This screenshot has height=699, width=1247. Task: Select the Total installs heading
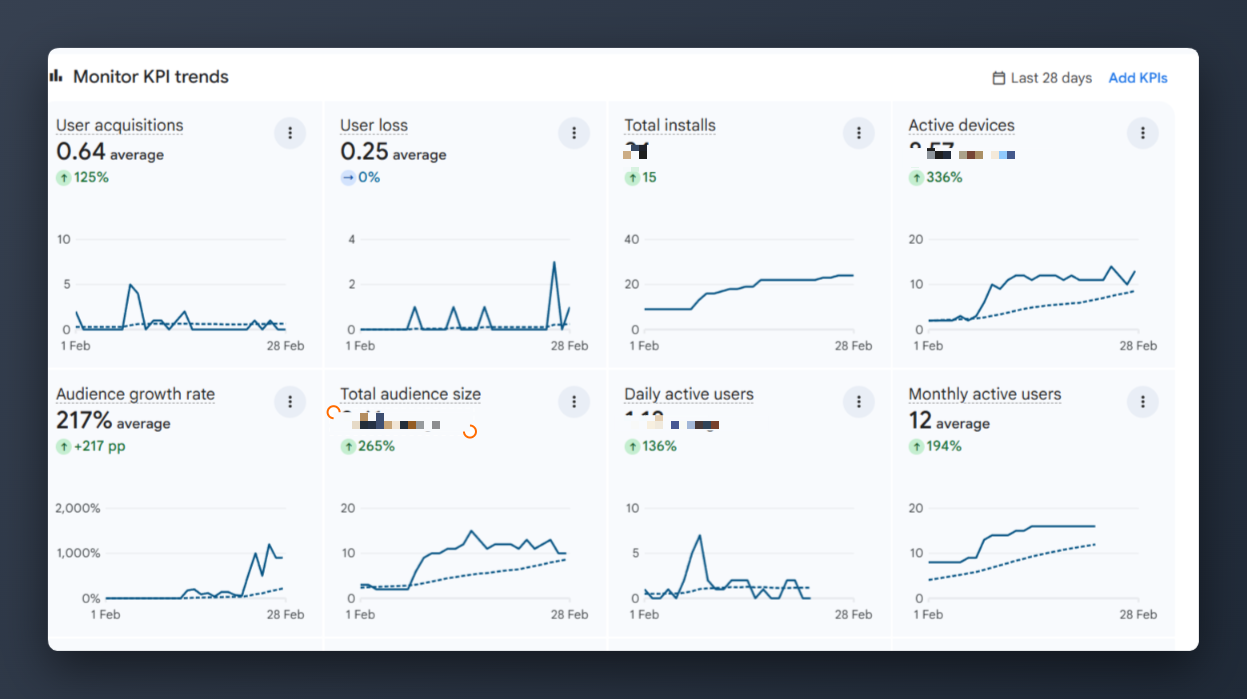pyautogui.click(x=670, y=125)
